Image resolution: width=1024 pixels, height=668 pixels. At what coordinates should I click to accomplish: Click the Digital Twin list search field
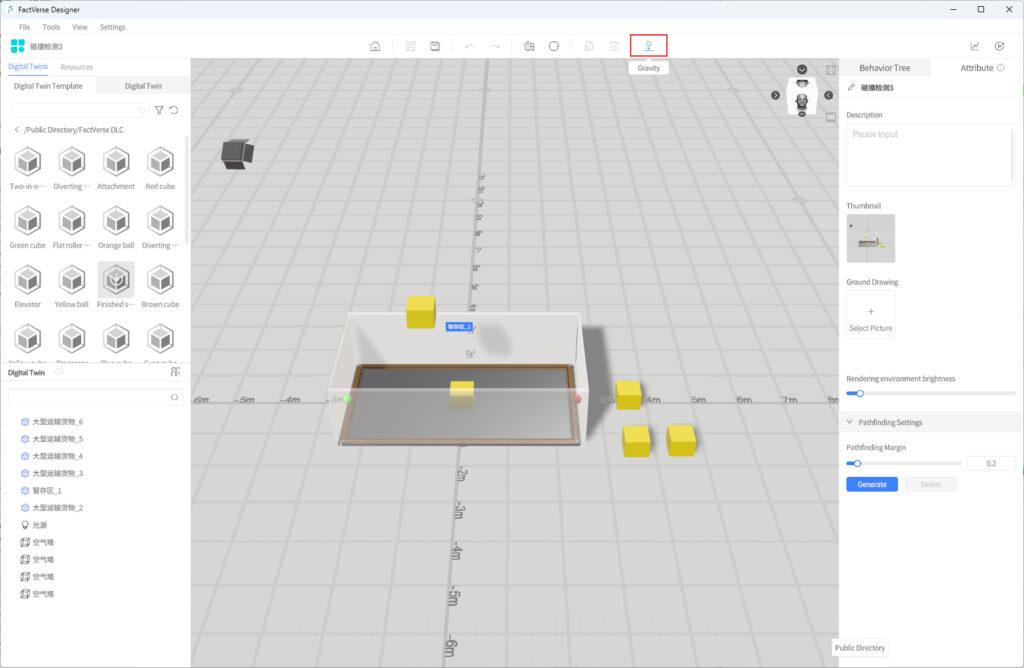coord(95,397)
